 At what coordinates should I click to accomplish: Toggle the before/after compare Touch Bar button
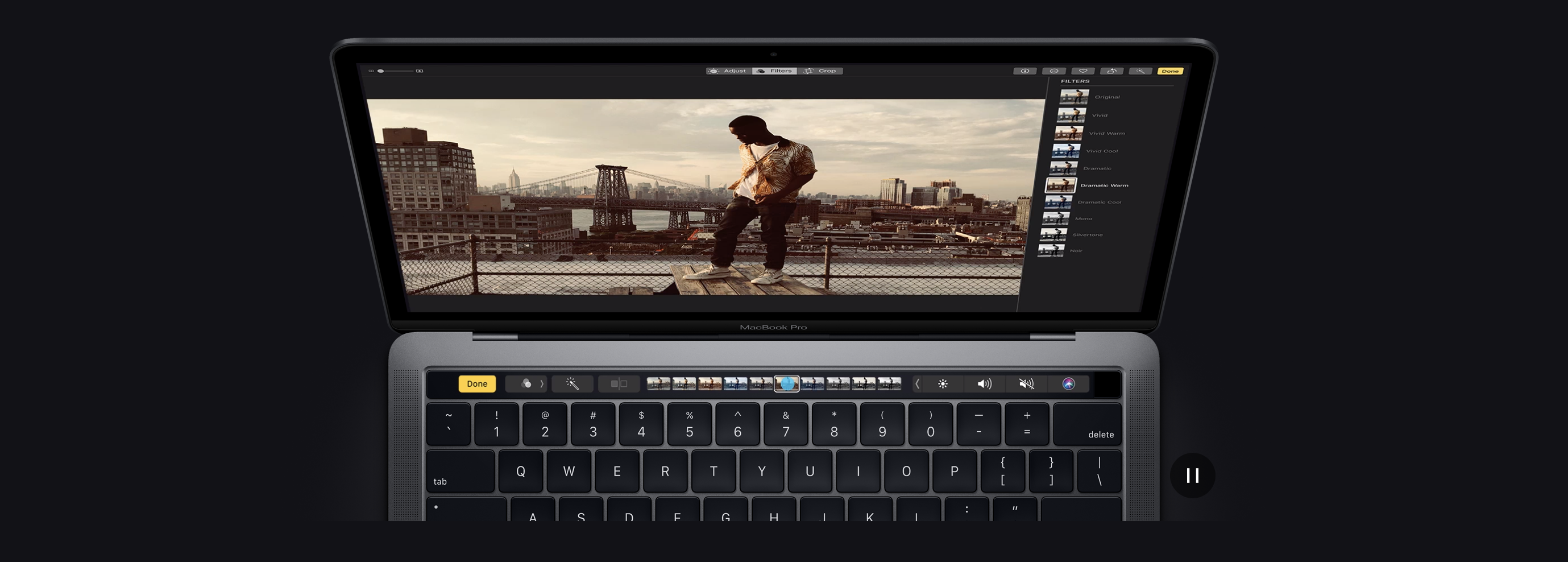click(x=619, y=383)
